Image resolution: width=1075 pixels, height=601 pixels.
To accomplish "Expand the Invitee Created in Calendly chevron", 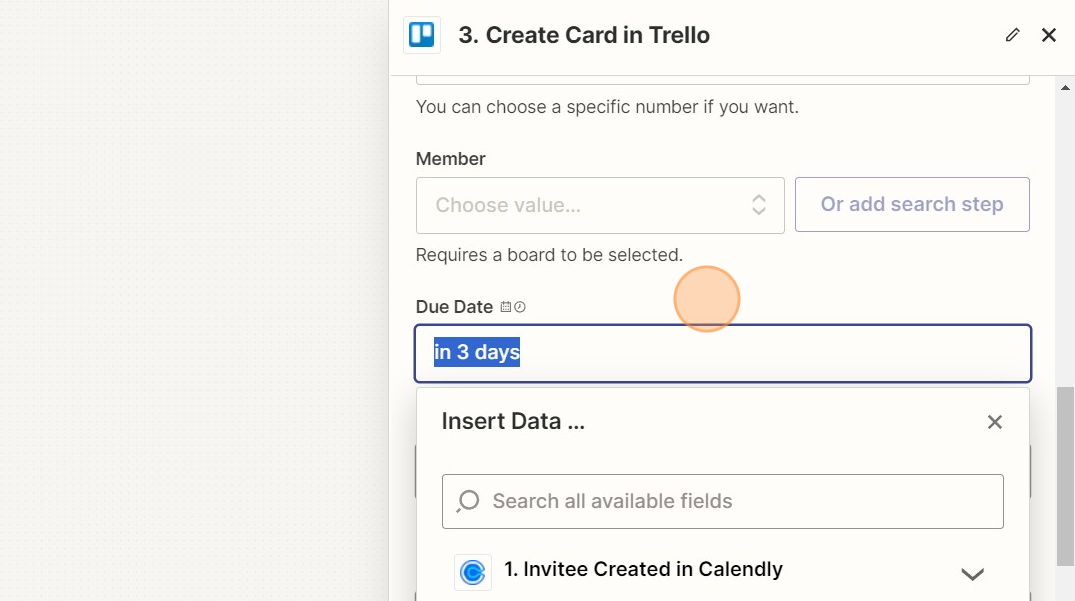I will point(972,574).
